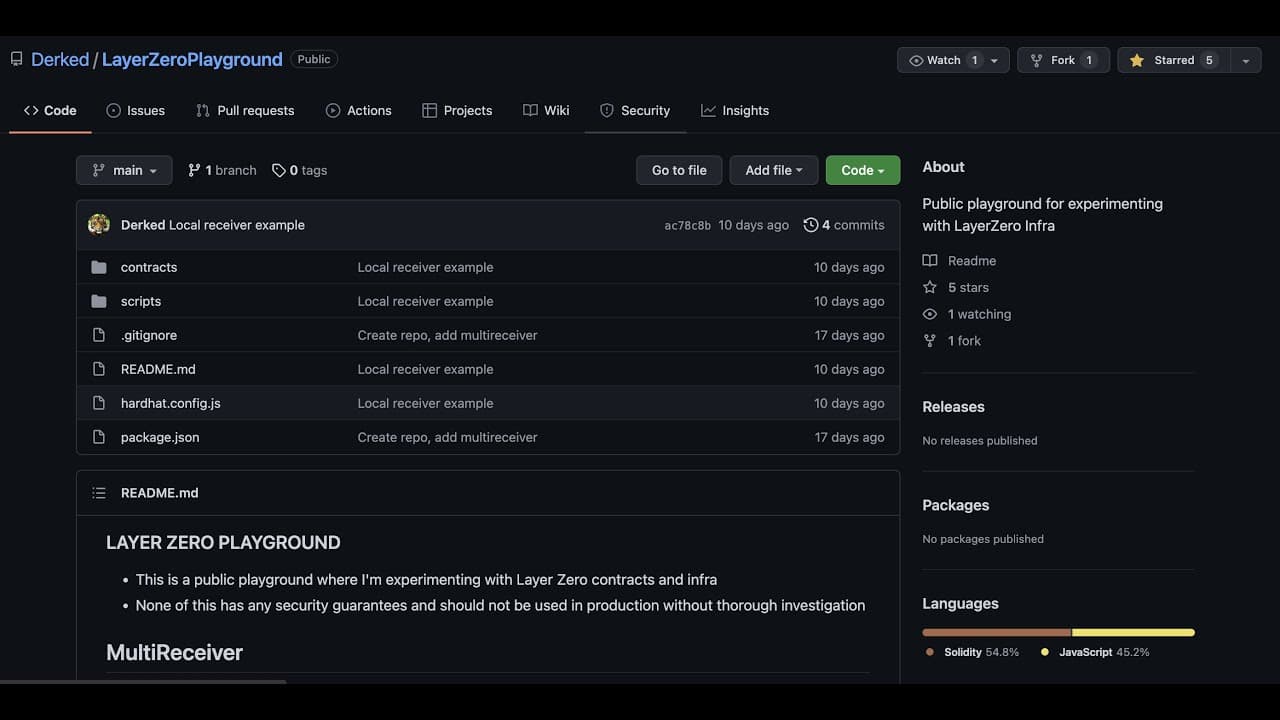Open the LayerZeroPlayground repository link

(192, 59)
